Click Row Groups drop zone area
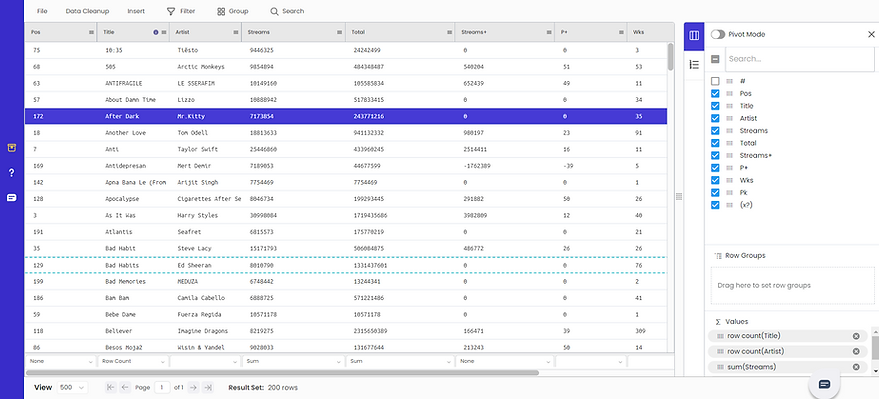Viewport: 879px width, 399px height. 792,285
